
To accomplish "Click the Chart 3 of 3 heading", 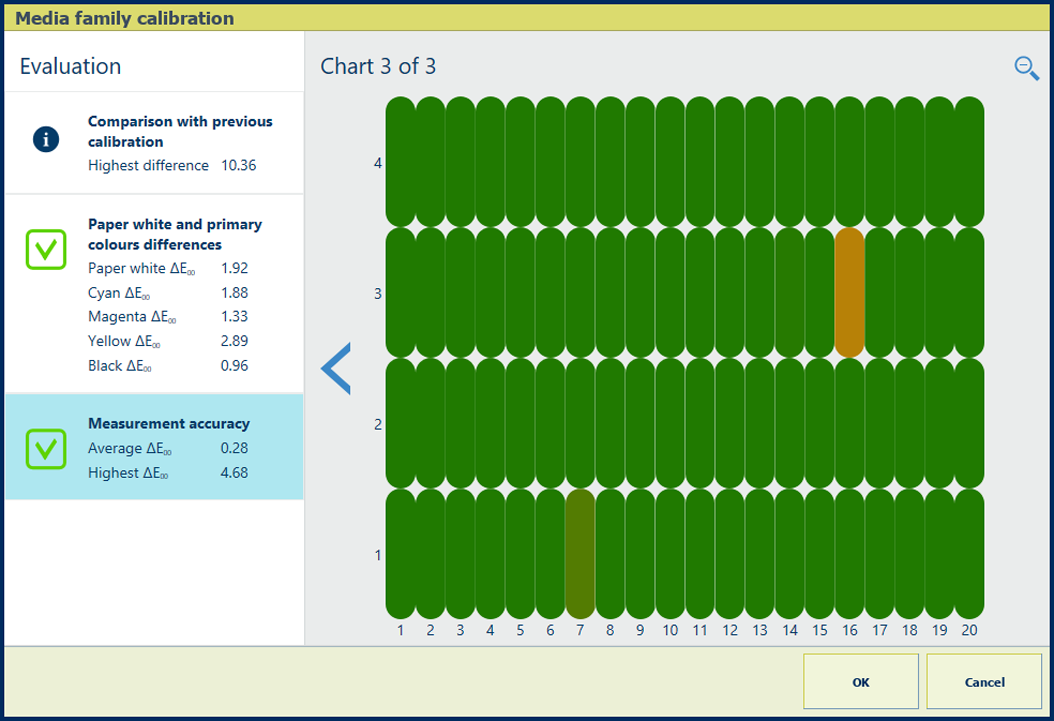I will 378,67.
